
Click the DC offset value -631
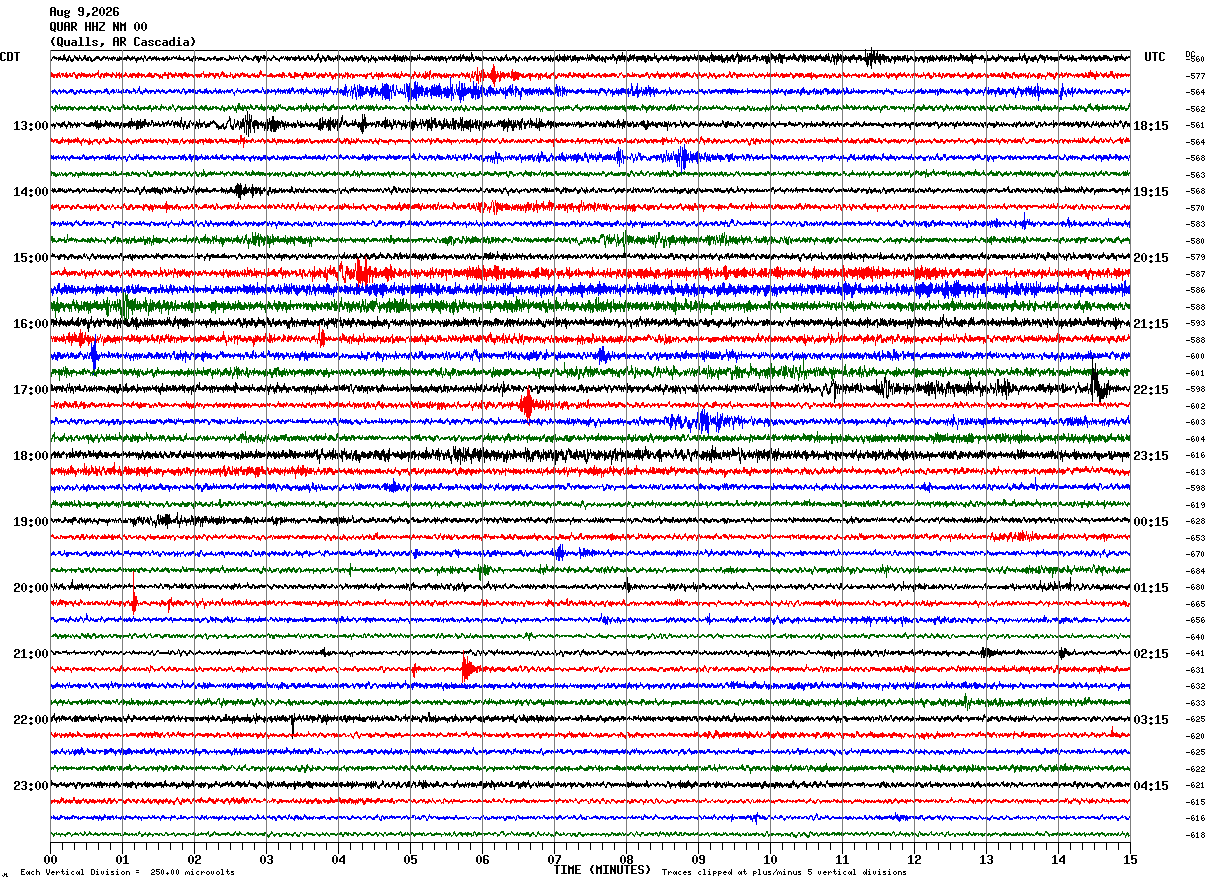(x=1195, y=670)
